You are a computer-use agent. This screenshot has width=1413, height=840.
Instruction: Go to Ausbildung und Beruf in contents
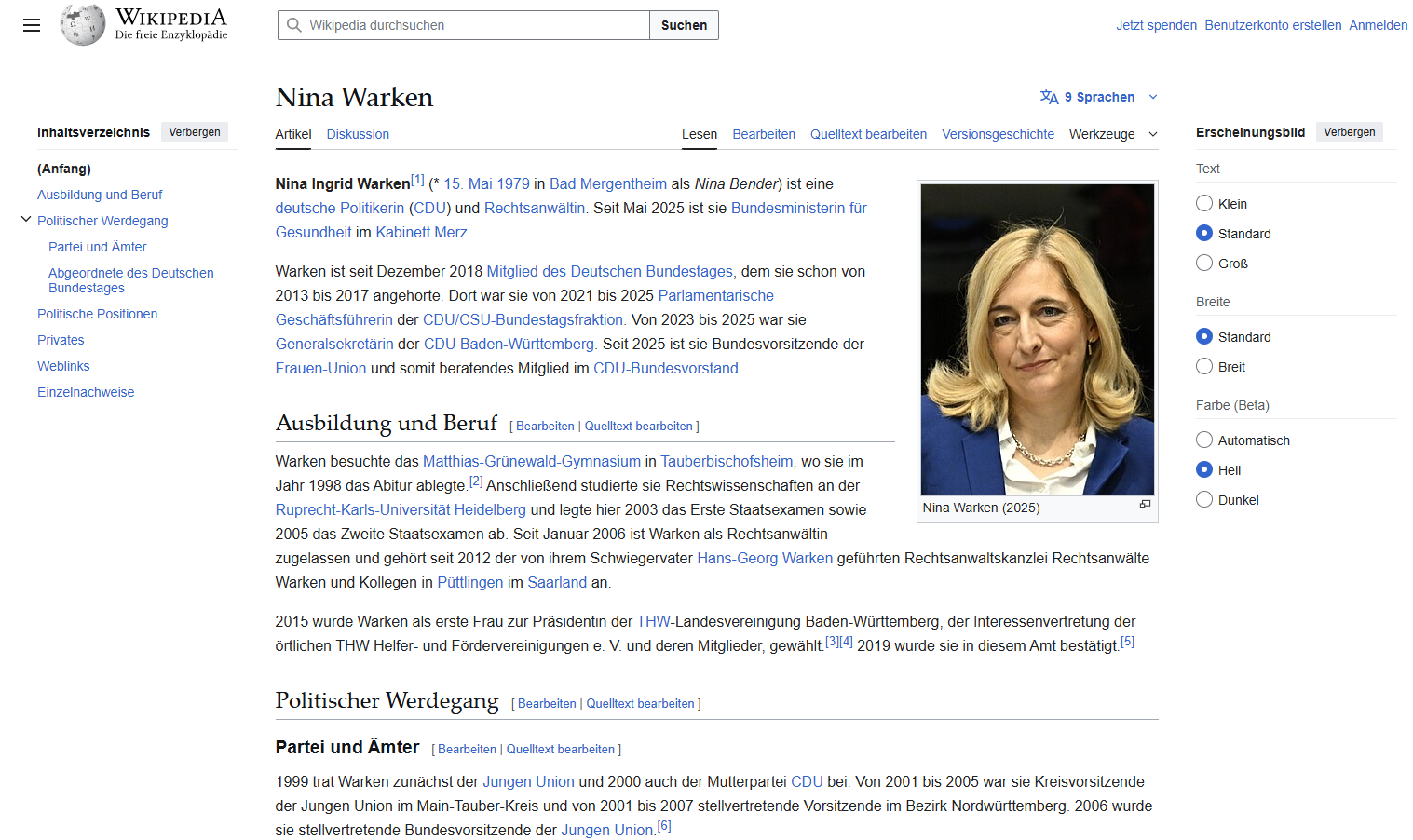coord(100,195)
